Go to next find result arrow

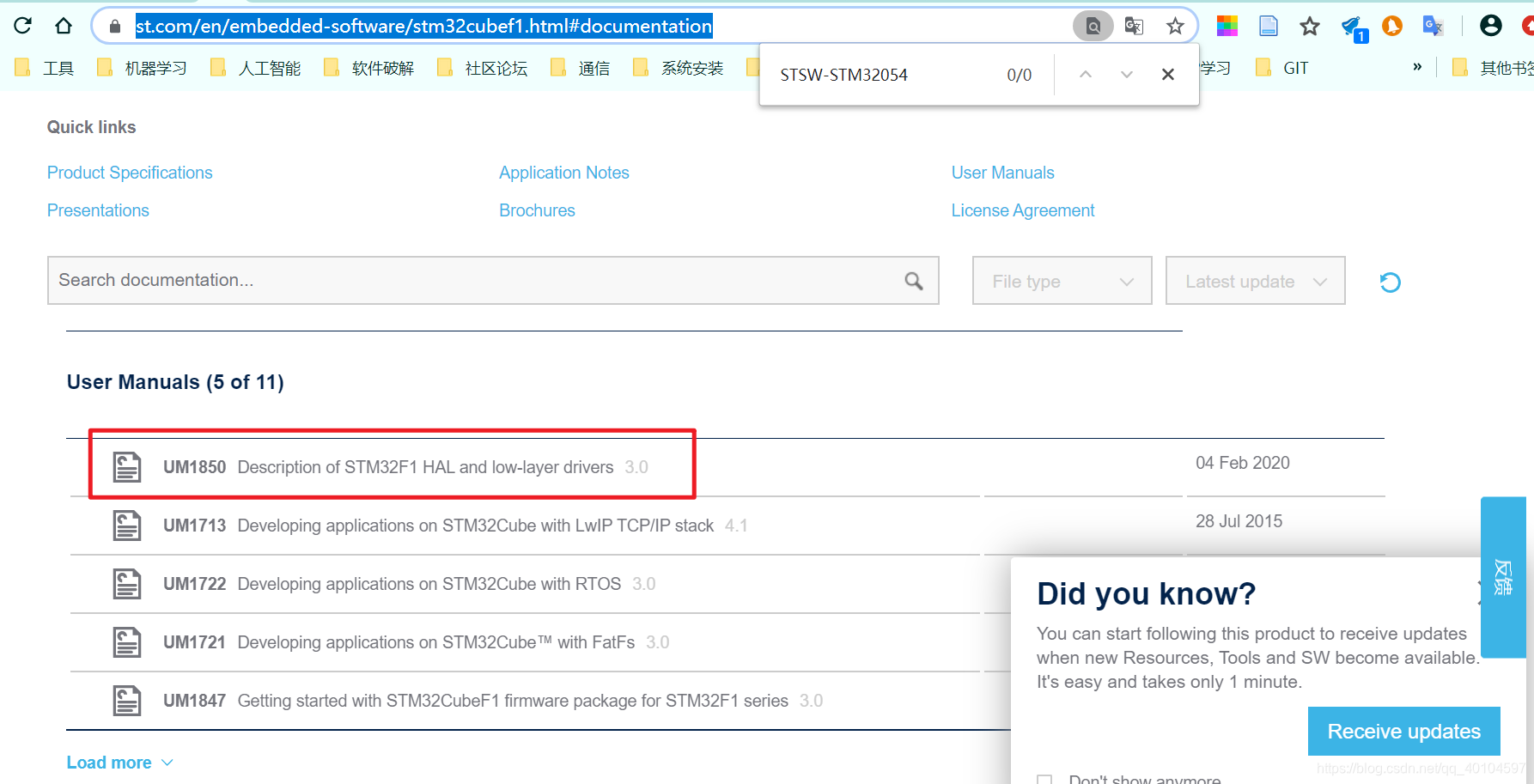point(1127,75)
